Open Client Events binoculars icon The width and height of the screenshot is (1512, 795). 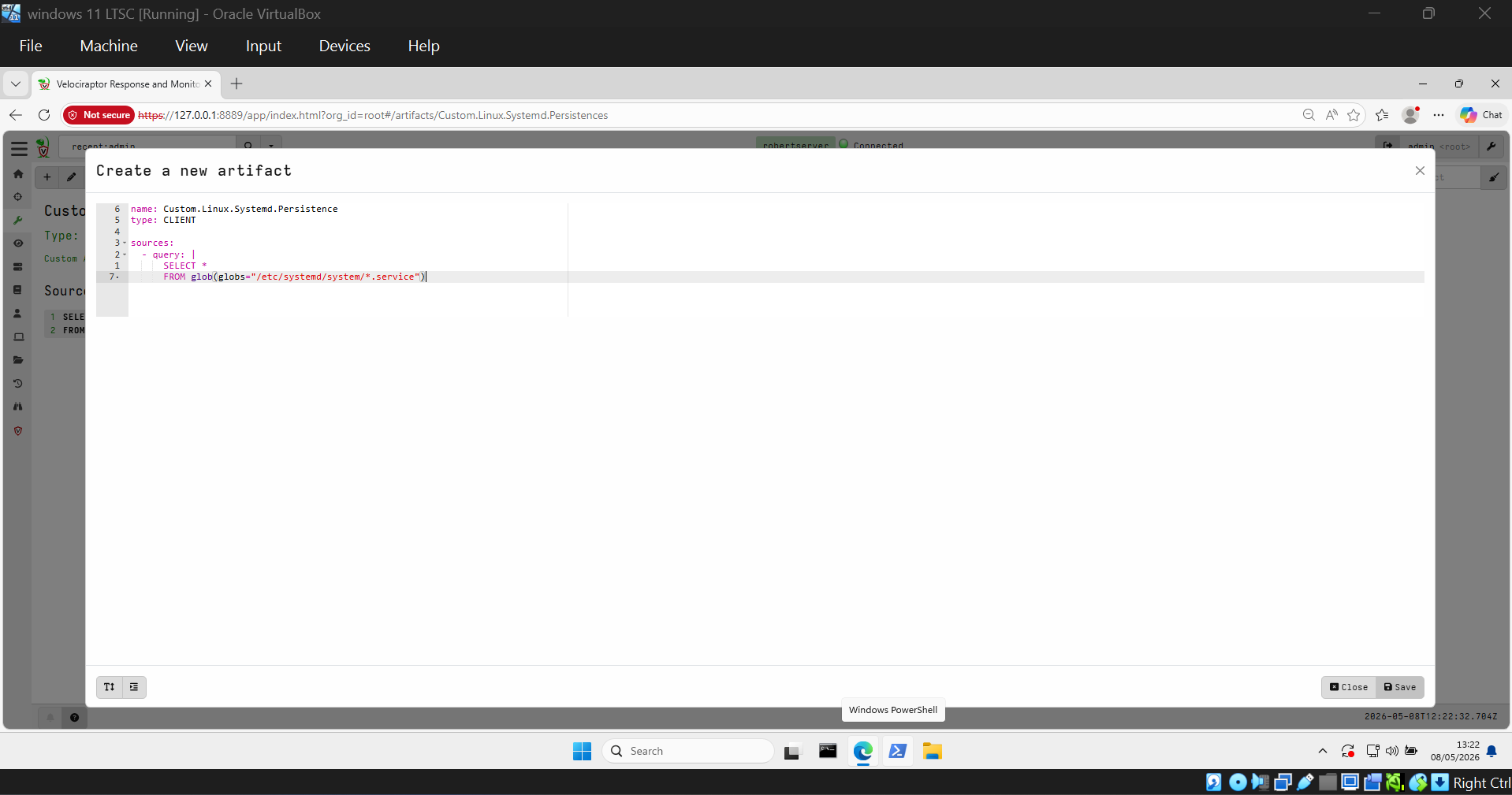pos(18,407)
